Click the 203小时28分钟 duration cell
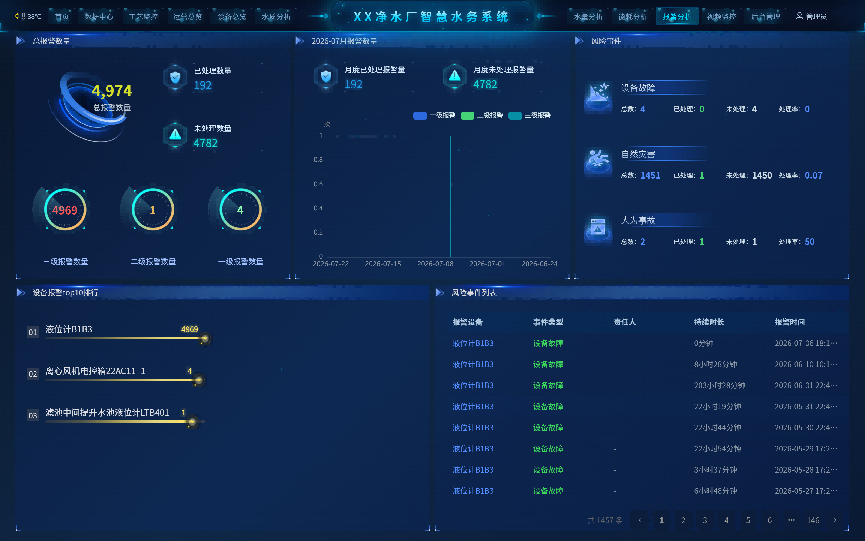The width and height of the screenshot is (865, 541). [x=719, y=385]
